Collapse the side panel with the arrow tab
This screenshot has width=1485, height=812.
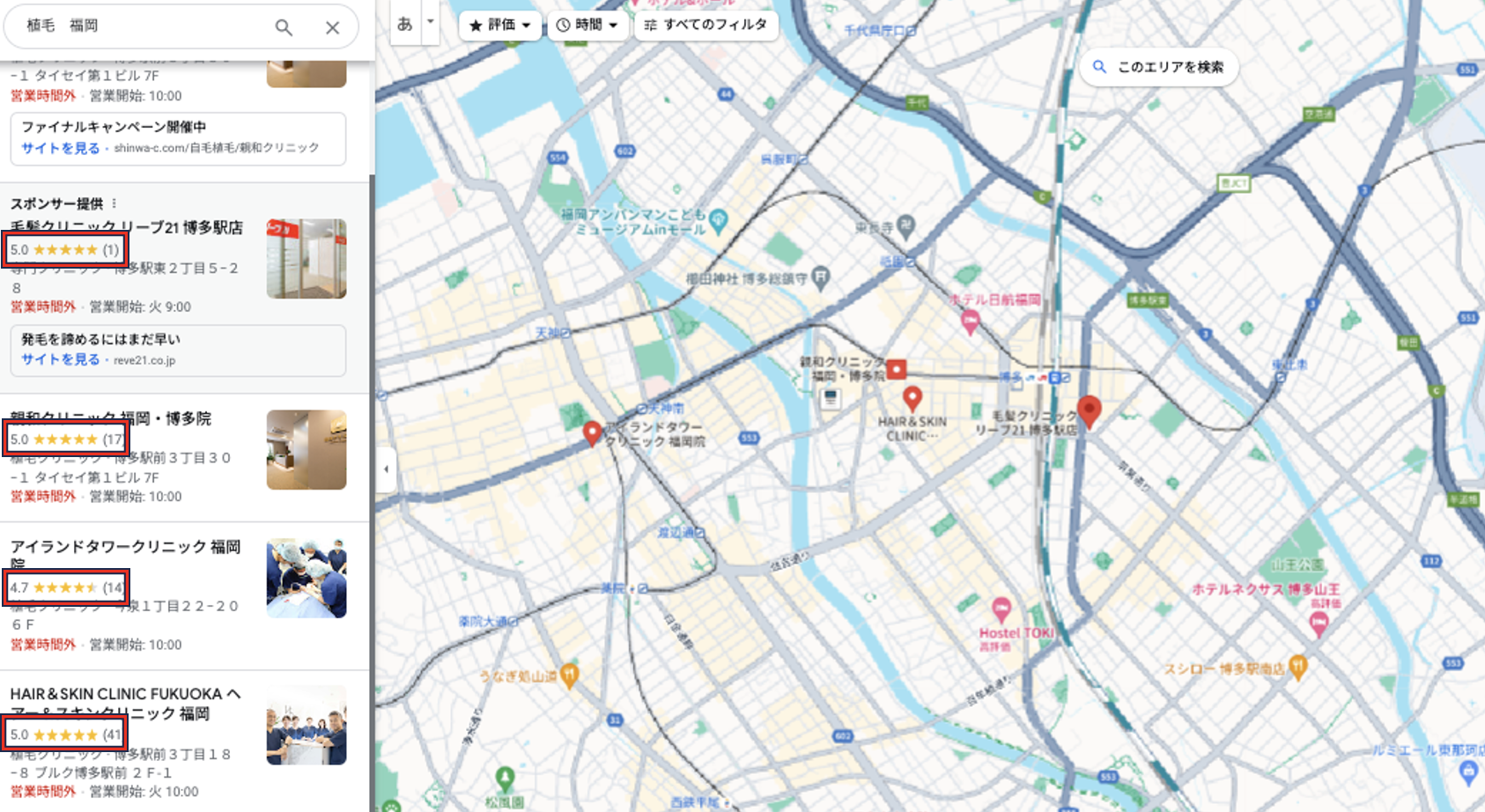click(386, 469)
